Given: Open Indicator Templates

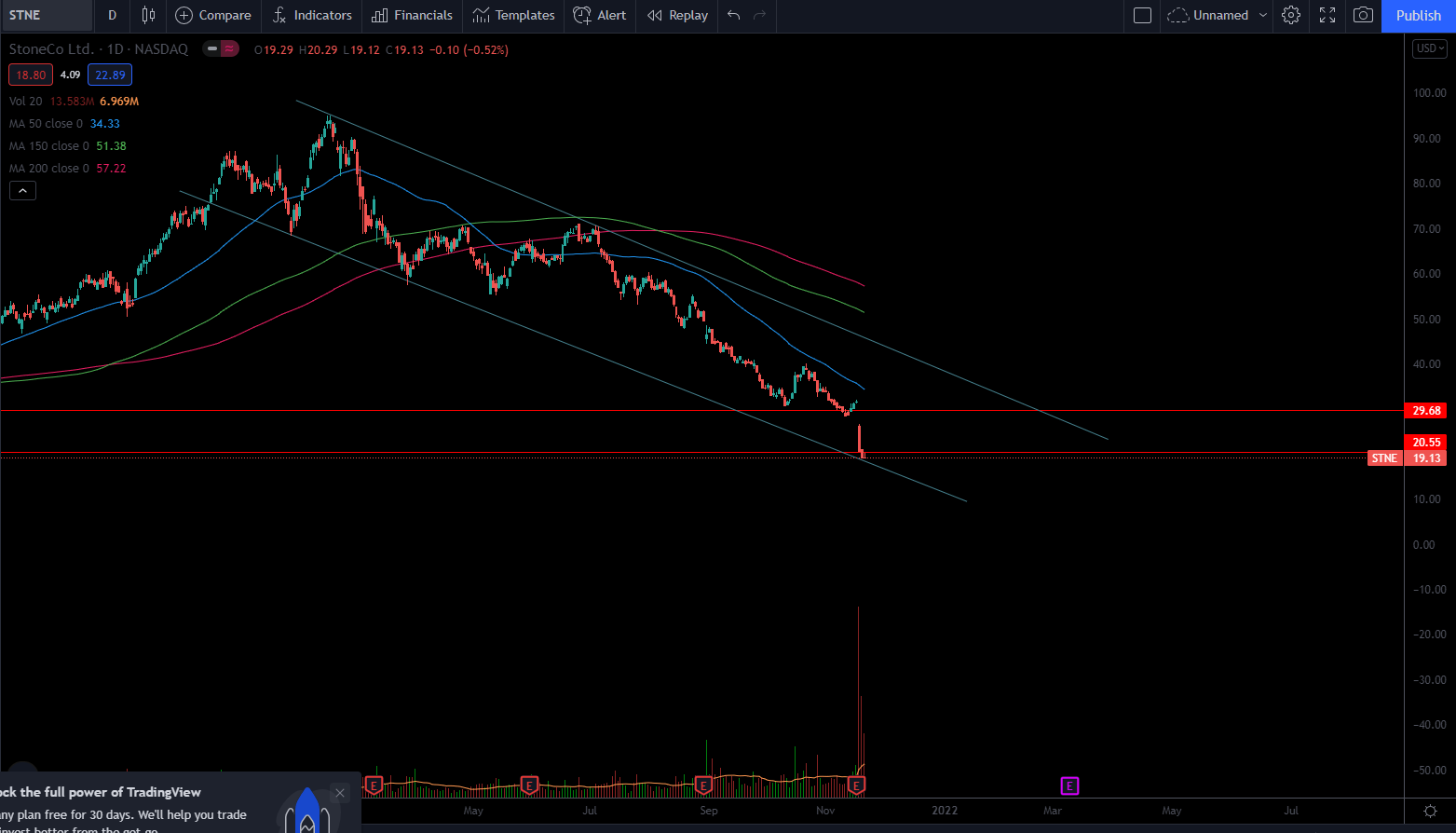Looking at the screenshot, I should point(513,15).
